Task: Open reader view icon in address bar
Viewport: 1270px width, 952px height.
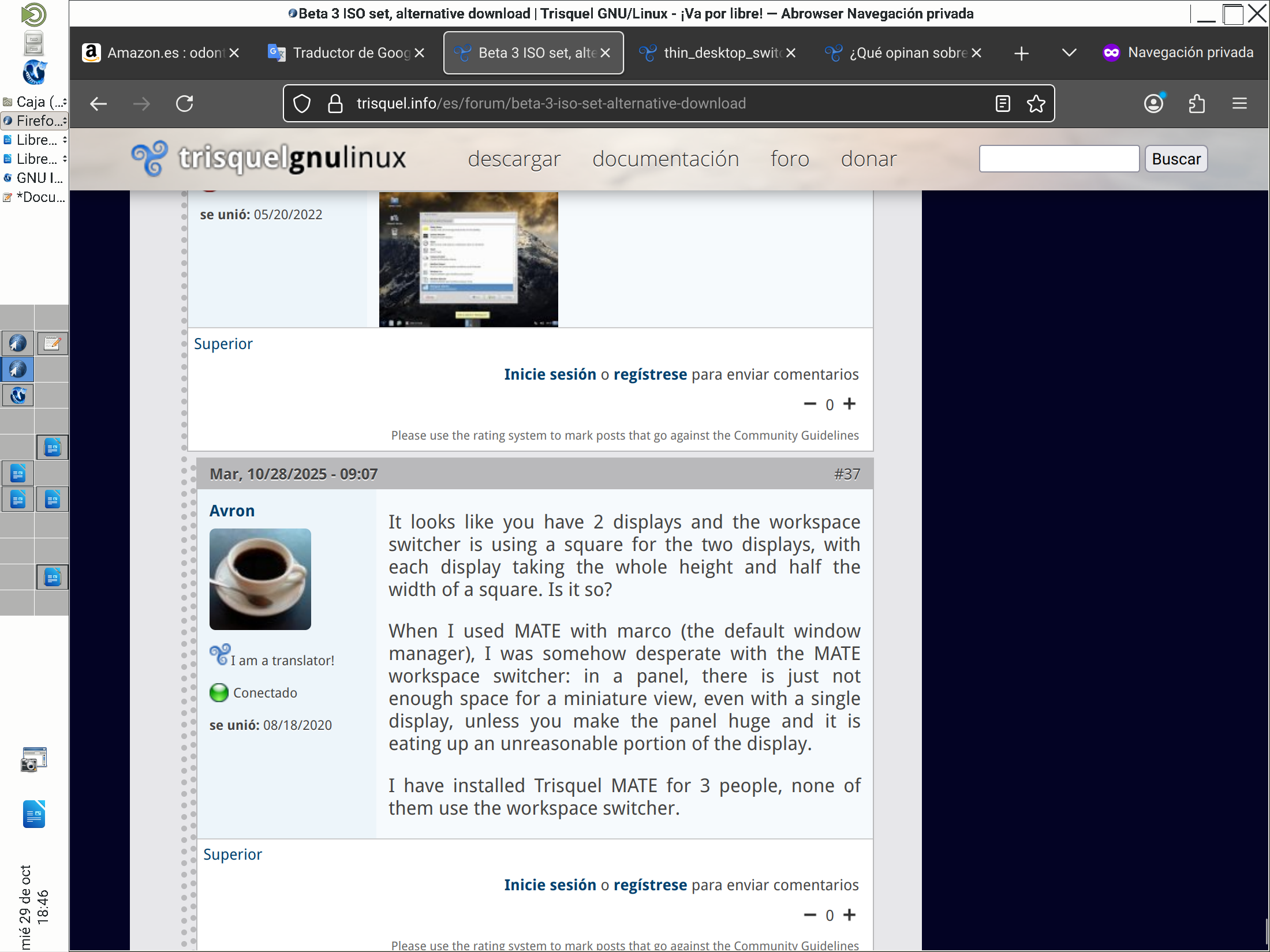Action: point(1003,104)
